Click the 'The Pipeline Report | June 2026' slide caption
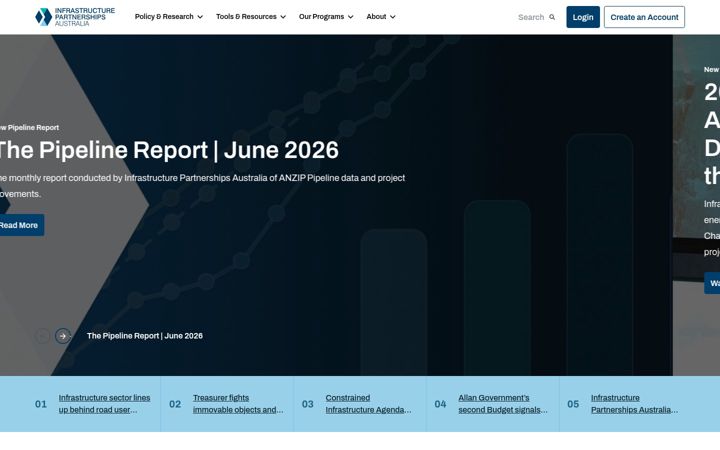 click(145, 336)
